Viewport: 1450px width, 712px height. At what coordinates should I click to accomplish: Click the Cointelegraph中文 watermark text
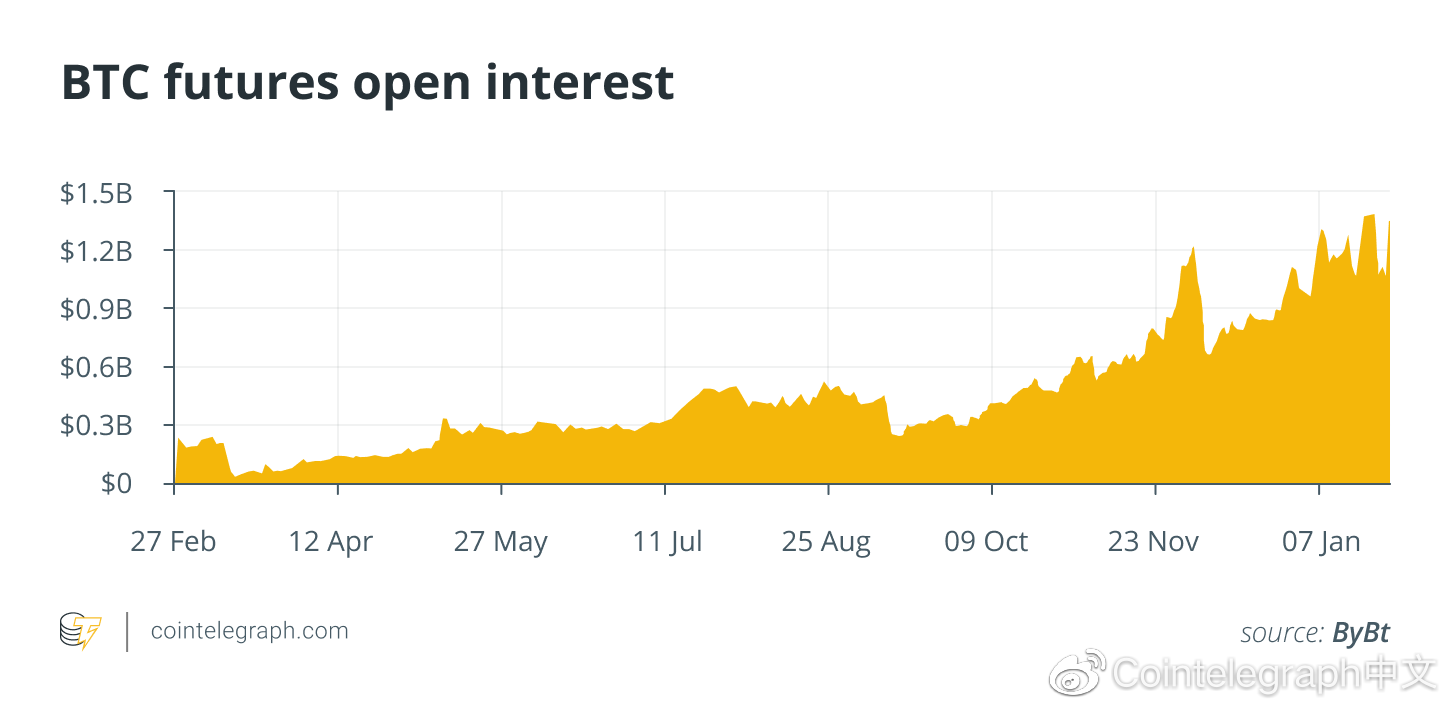(1275, 675)
